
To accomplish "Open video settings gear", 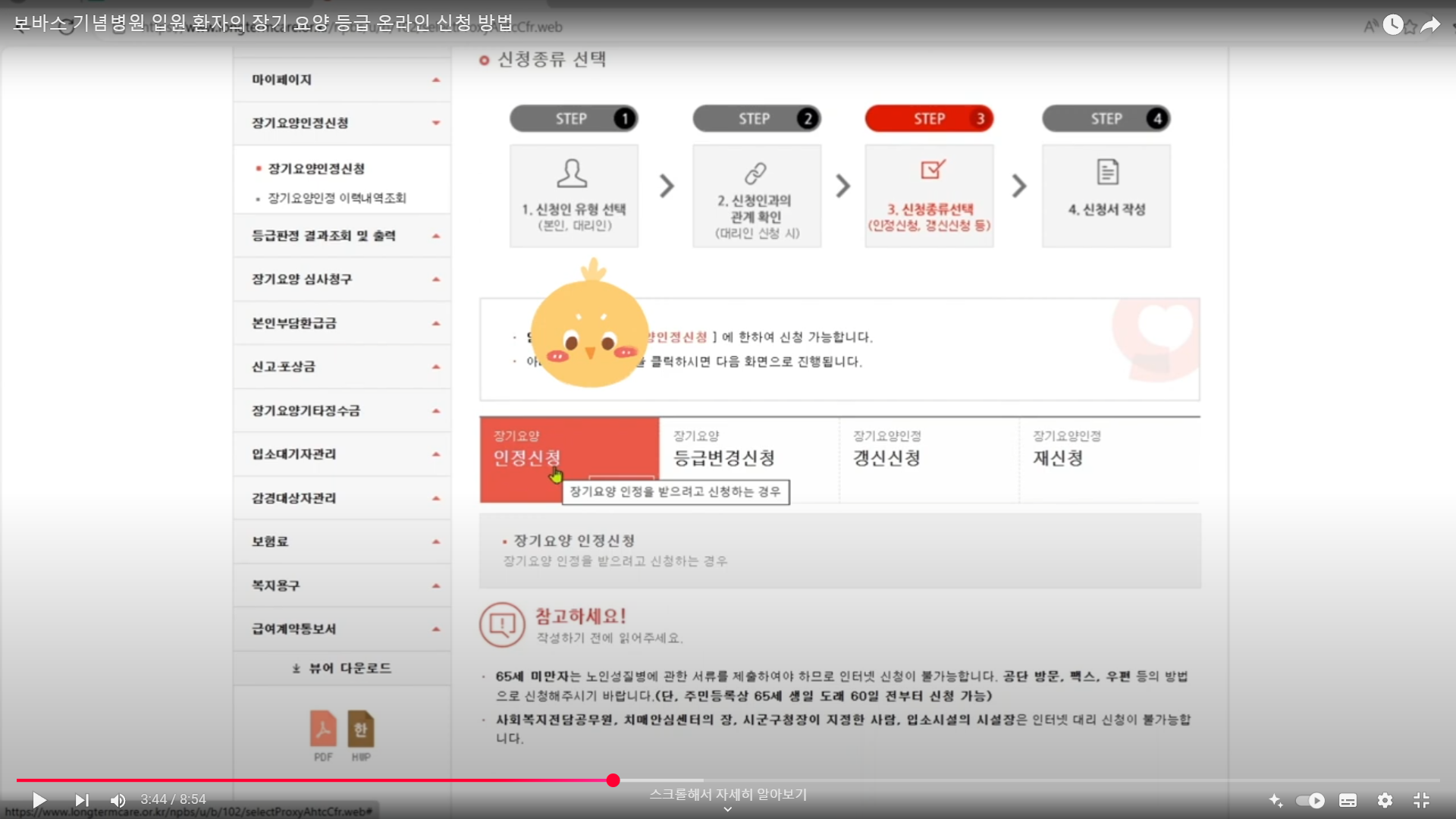I will (x=1385, y=800).
